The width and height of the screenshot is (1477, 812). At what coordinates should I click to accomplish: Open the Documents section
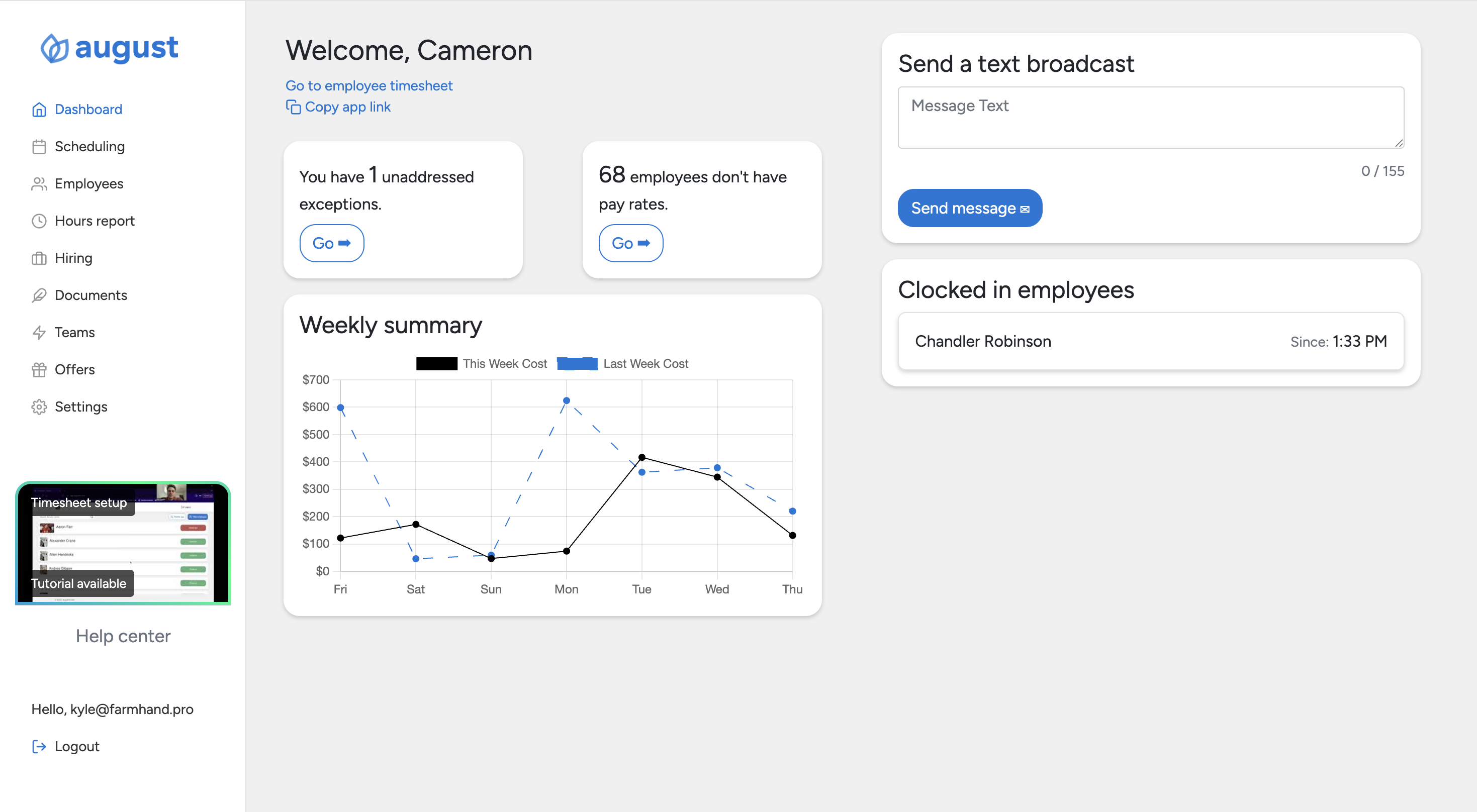coord(90,295)
